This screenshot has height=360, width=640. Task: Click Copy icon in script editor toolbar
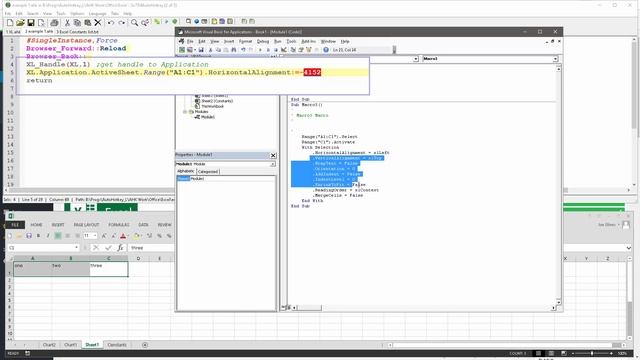click(77, 23)
